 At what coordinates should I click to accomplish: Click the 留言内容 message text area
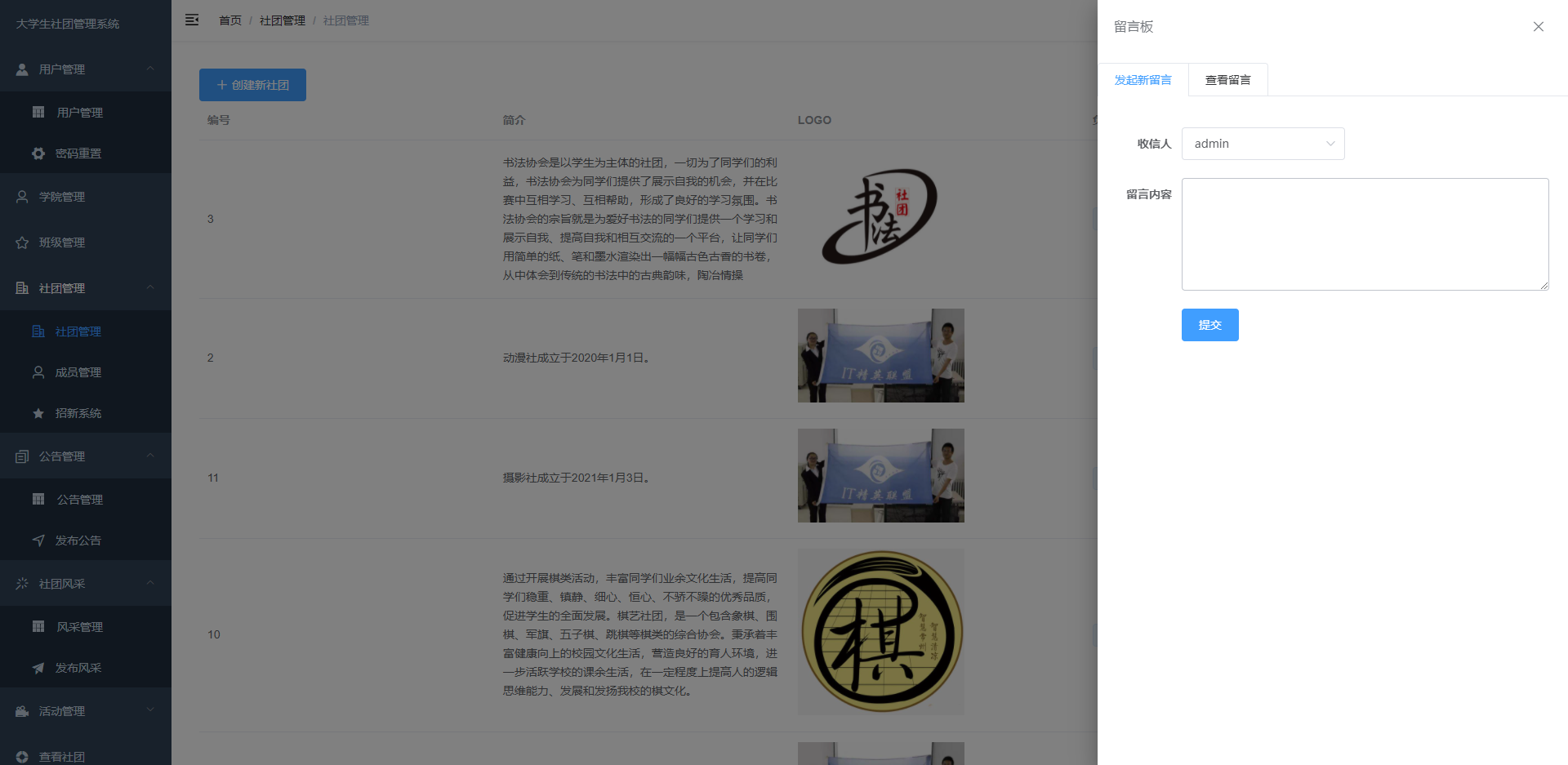[1364, 234]
